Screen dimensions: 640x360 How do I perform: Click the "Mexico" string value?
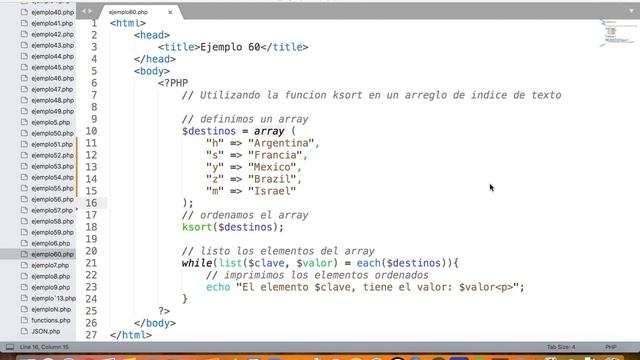pos(272,167)
